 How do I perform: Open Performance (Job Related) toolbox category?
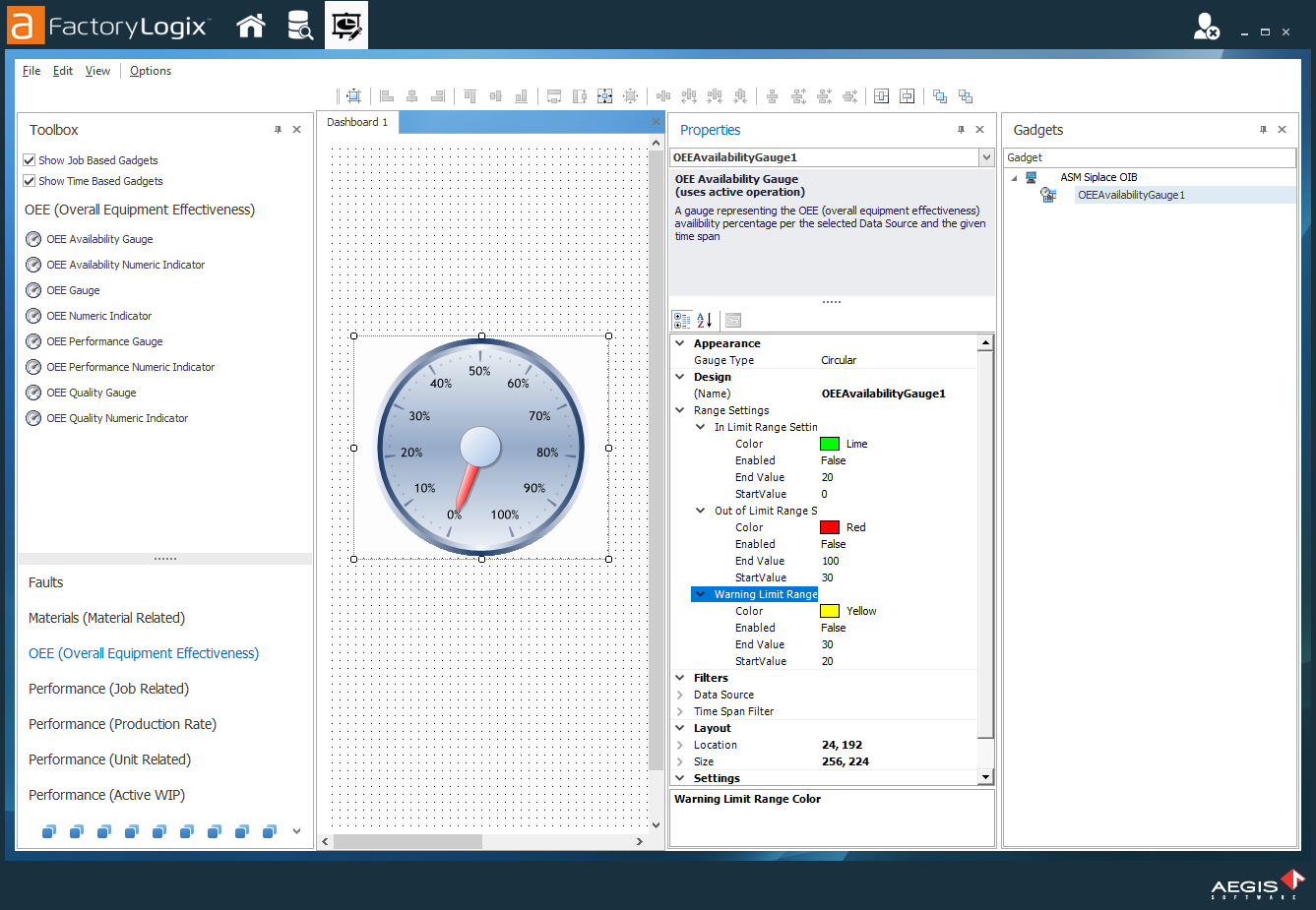[108, 689]
